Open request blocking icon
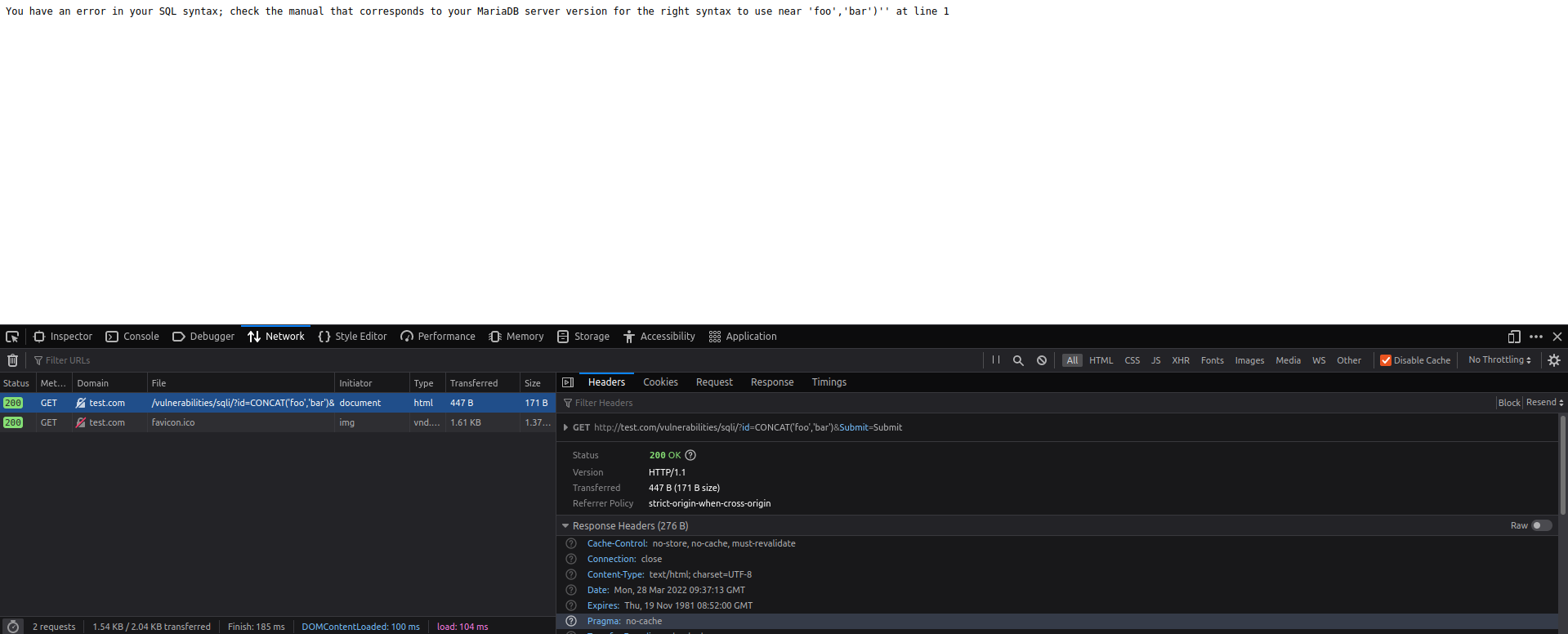The height and width of the screenshot is (634, 1568). [x=1042, y=360]
